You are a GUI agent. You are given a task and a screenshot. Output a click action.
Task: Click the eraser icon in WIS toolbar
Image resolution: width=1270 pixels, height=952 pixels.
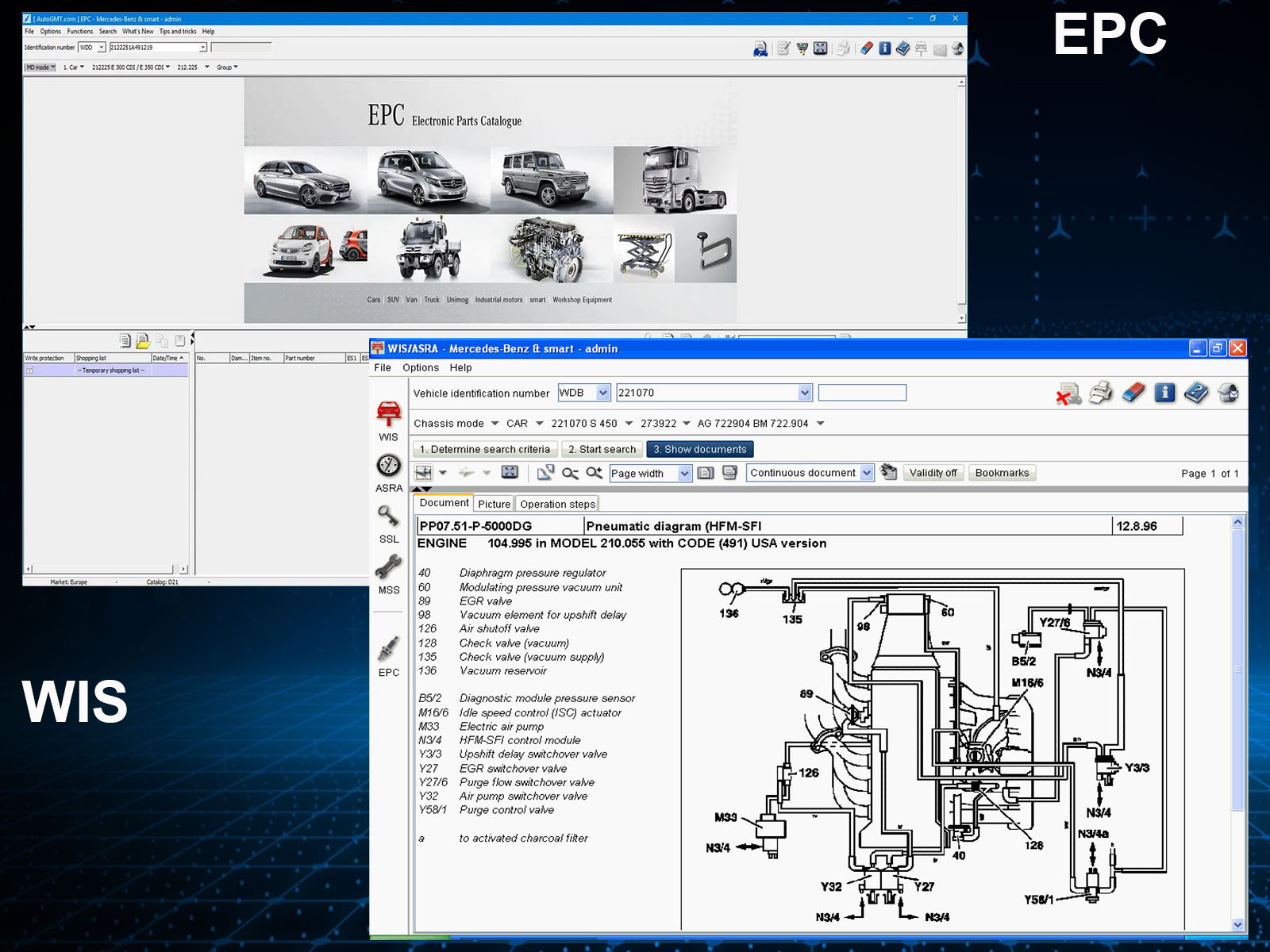pos(1133,393)
